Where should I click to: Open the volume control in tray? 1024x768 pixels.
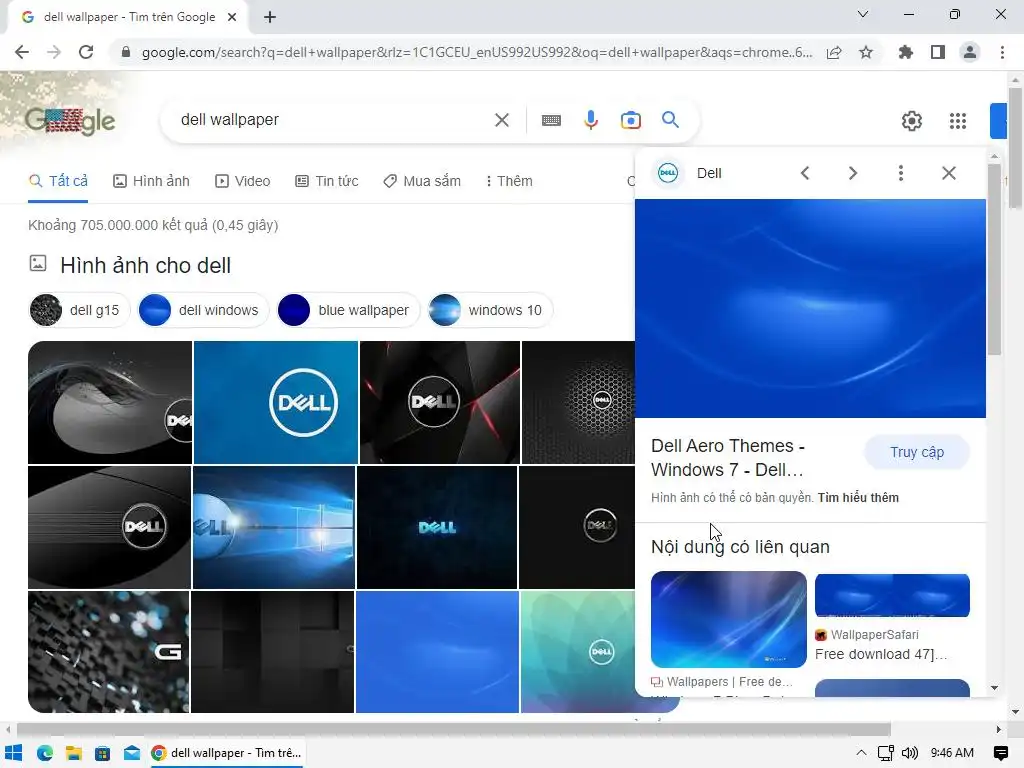pos(910,753)
